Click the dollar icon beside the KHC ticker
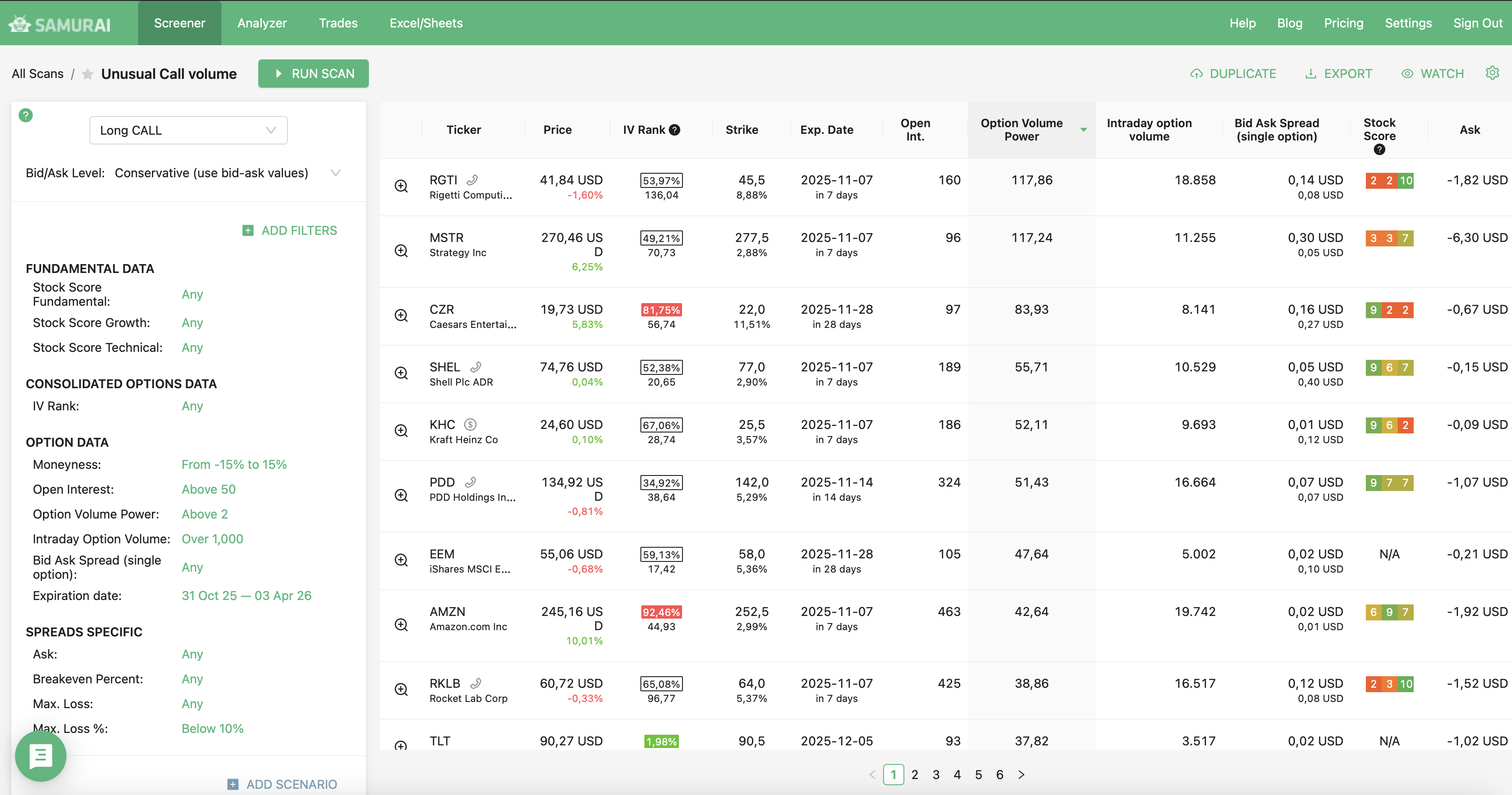The width and height of the screenshot is (1512, 795). point(470,425)
